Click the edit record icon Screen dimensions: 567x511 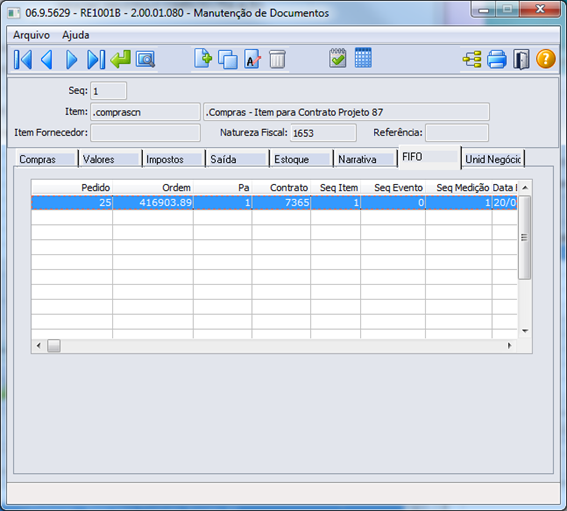click(x=252, y=59)
